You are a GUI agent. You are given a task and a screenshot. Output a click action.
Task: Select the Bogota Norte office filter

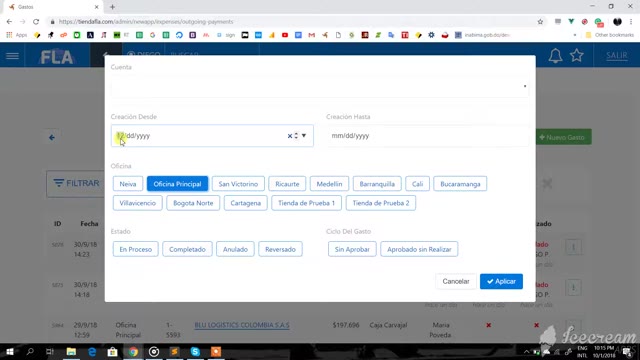(193, 203)
